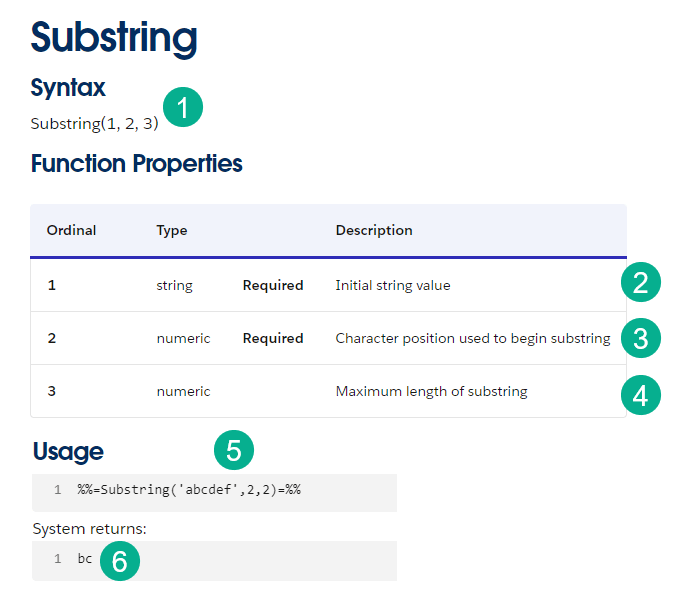Select the 'Maximum length of substring' cell
Image resolution: width=680 pixels, height=594 pixels.
click(431, 391)
